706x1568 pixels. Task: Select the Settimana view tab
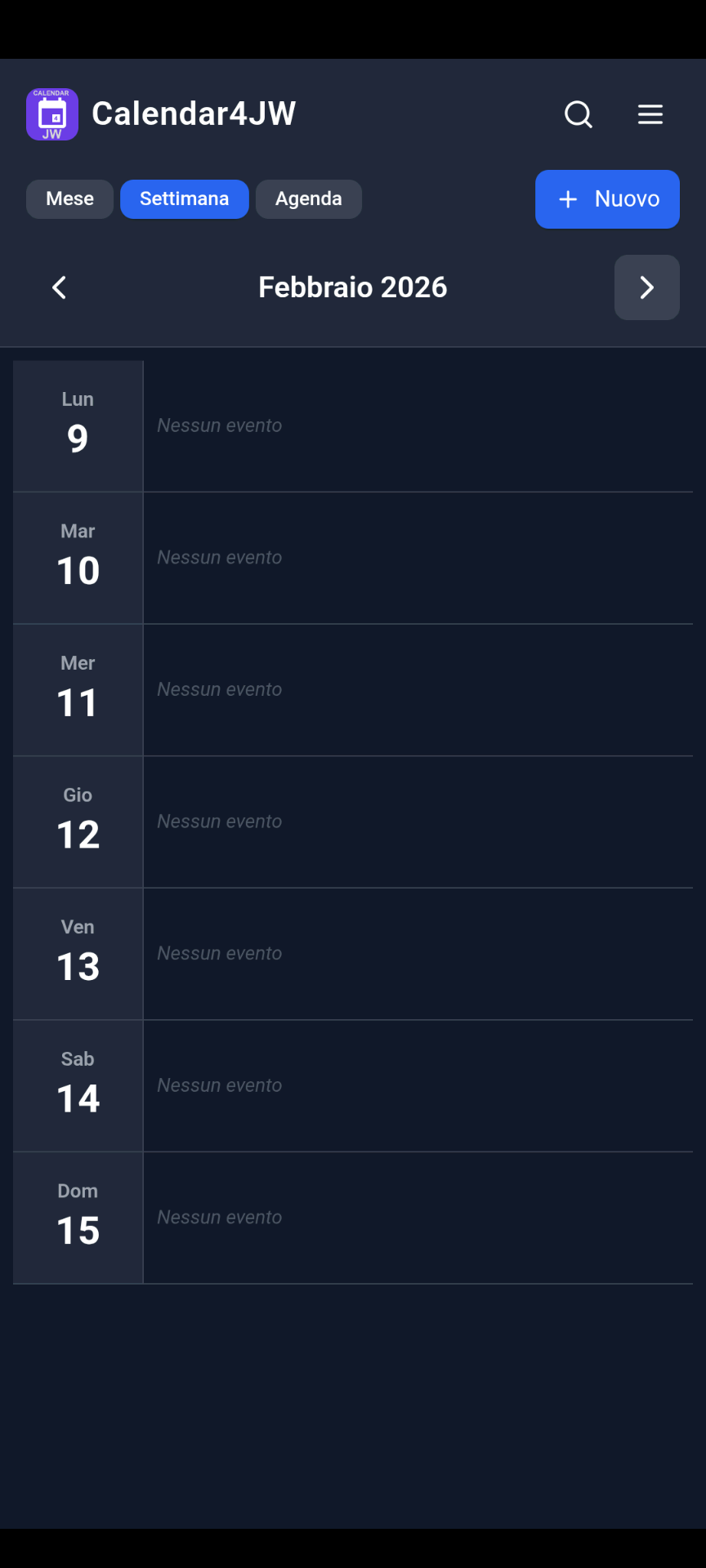tap(184, 199)
